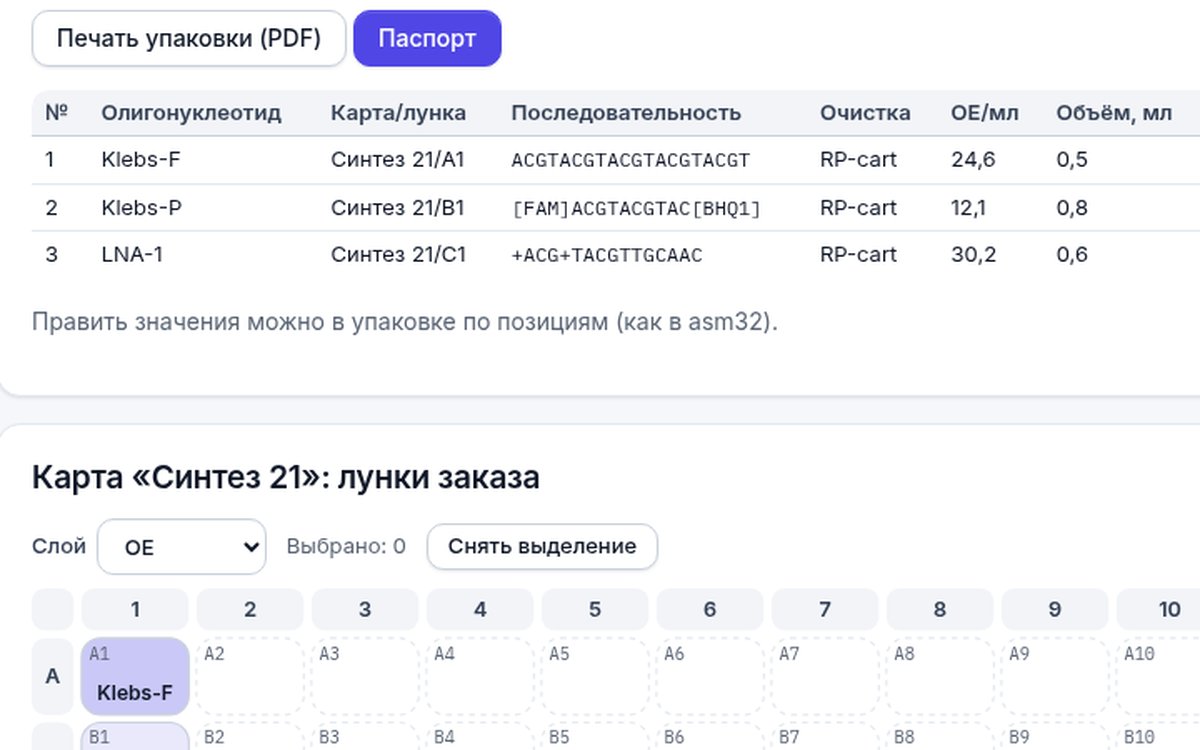Select empty well A4

(480, 676)
